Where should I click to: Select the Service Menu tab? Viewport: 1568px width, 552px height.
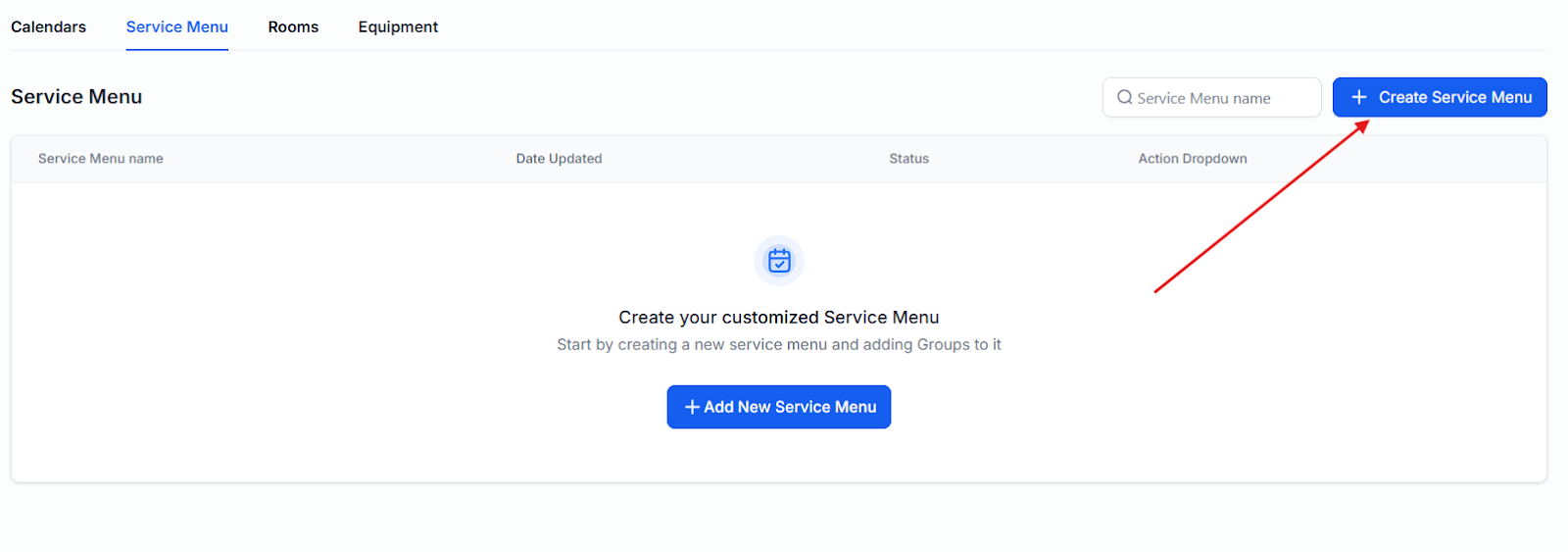point(176,26)
